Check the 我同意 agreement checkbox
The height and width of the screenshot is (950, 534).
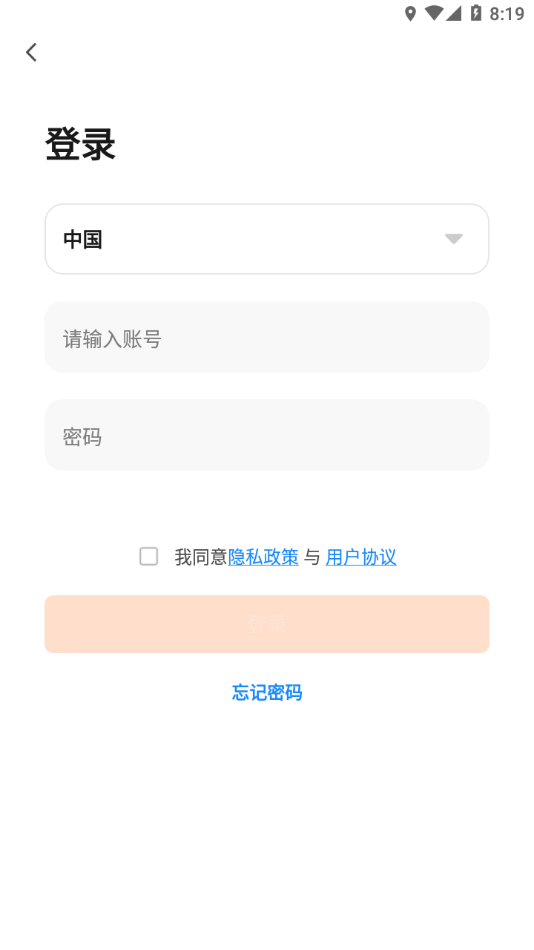149,556
